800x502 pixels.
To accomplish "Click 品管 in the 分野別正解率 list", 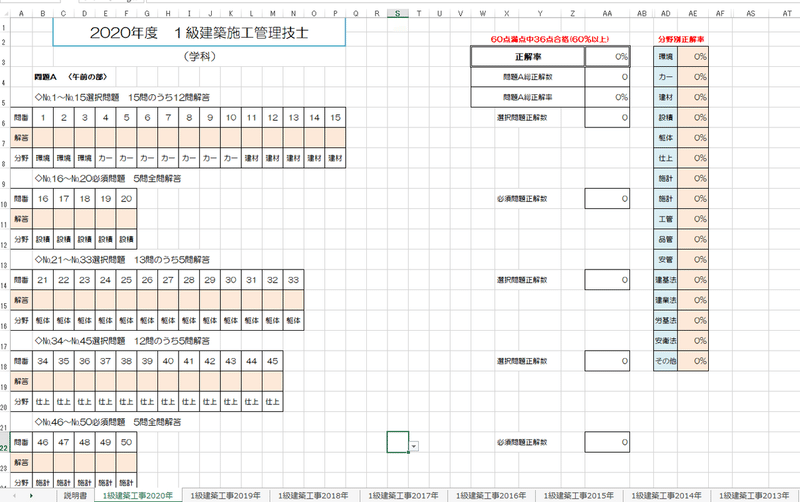I will 666,239.
